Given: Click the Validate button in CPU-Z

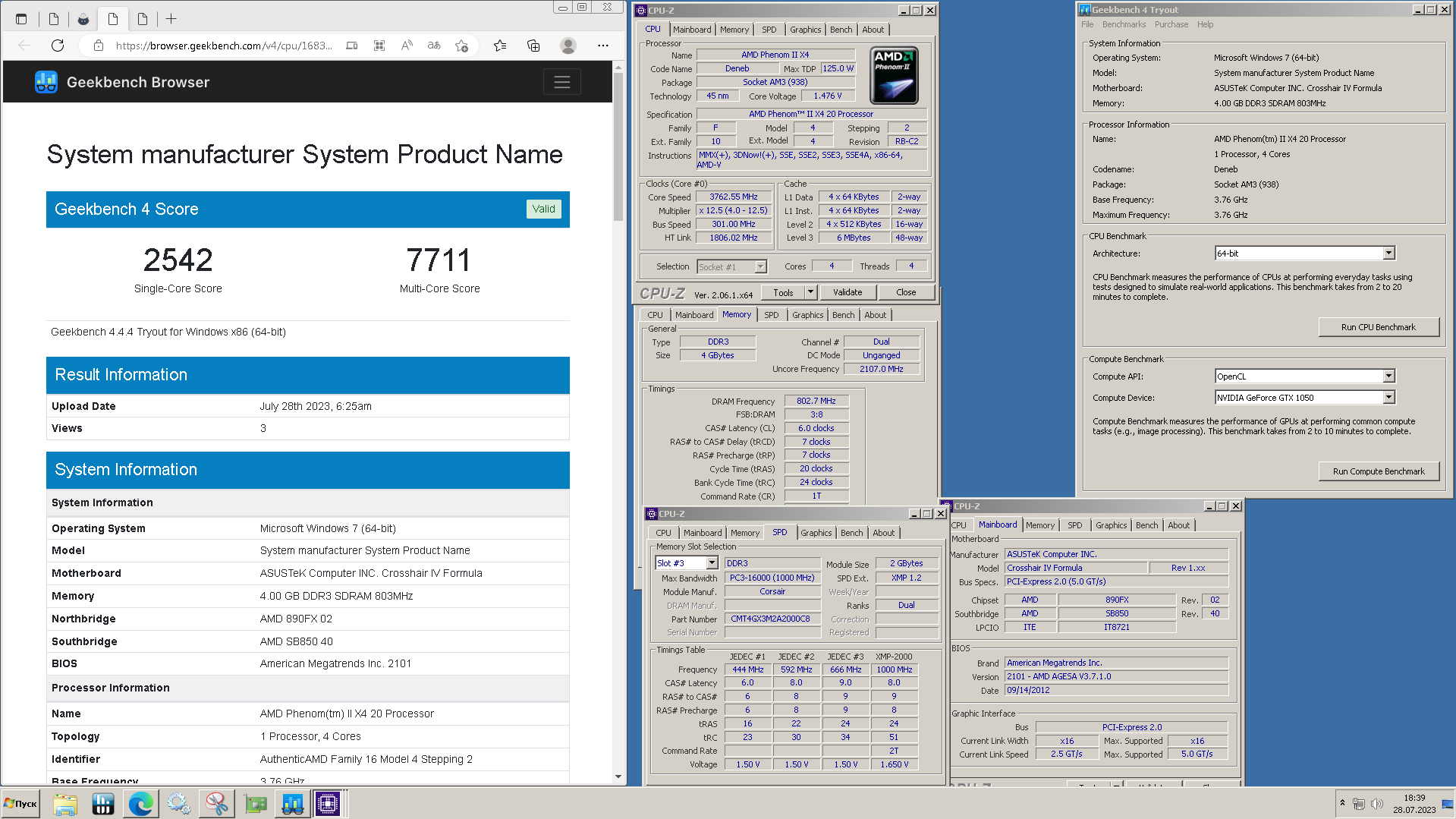Looking at the screenshot, I should tap(847, 292).
